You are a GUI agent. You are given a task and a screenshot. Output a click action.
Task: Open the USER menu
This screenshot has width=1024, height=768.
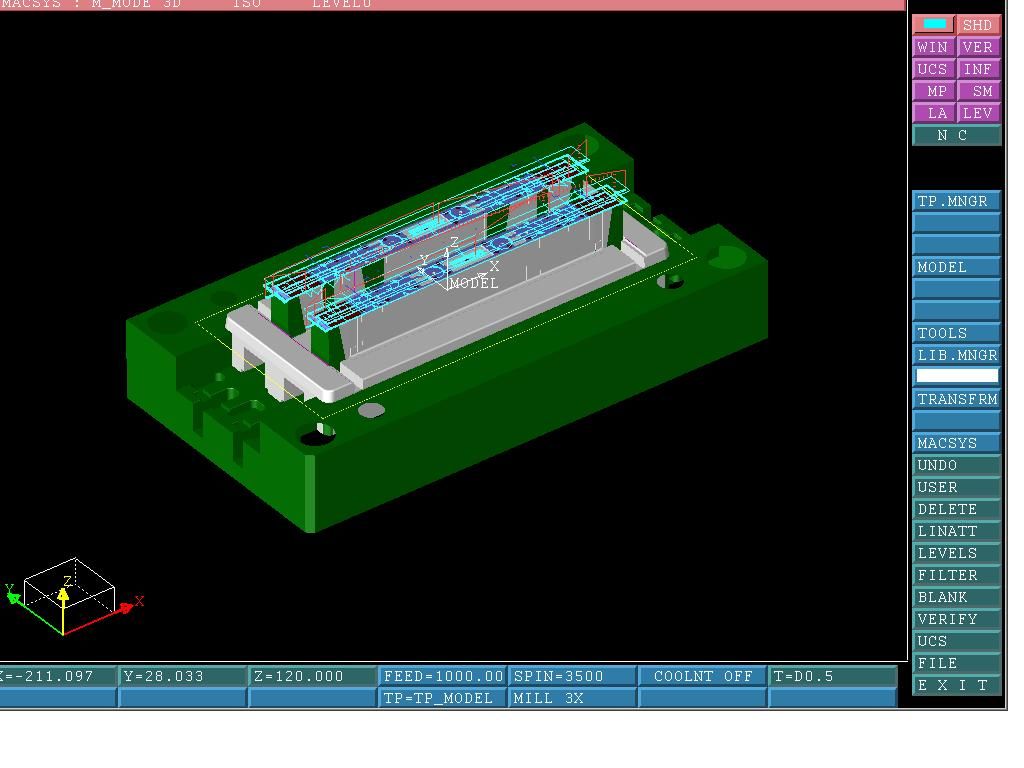coord(956,487)
